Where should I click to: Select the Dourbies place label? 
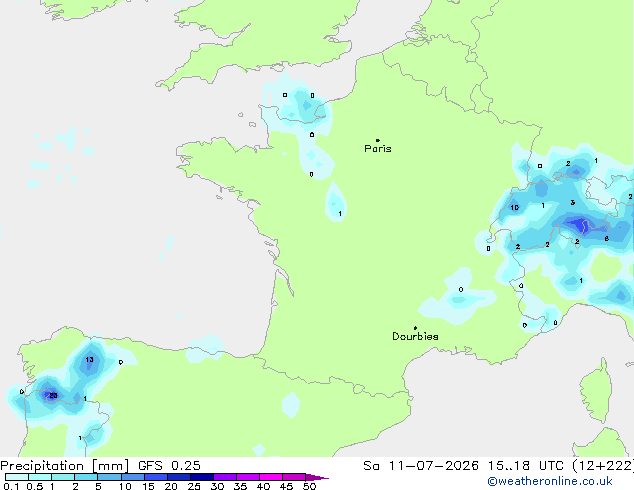415,336
